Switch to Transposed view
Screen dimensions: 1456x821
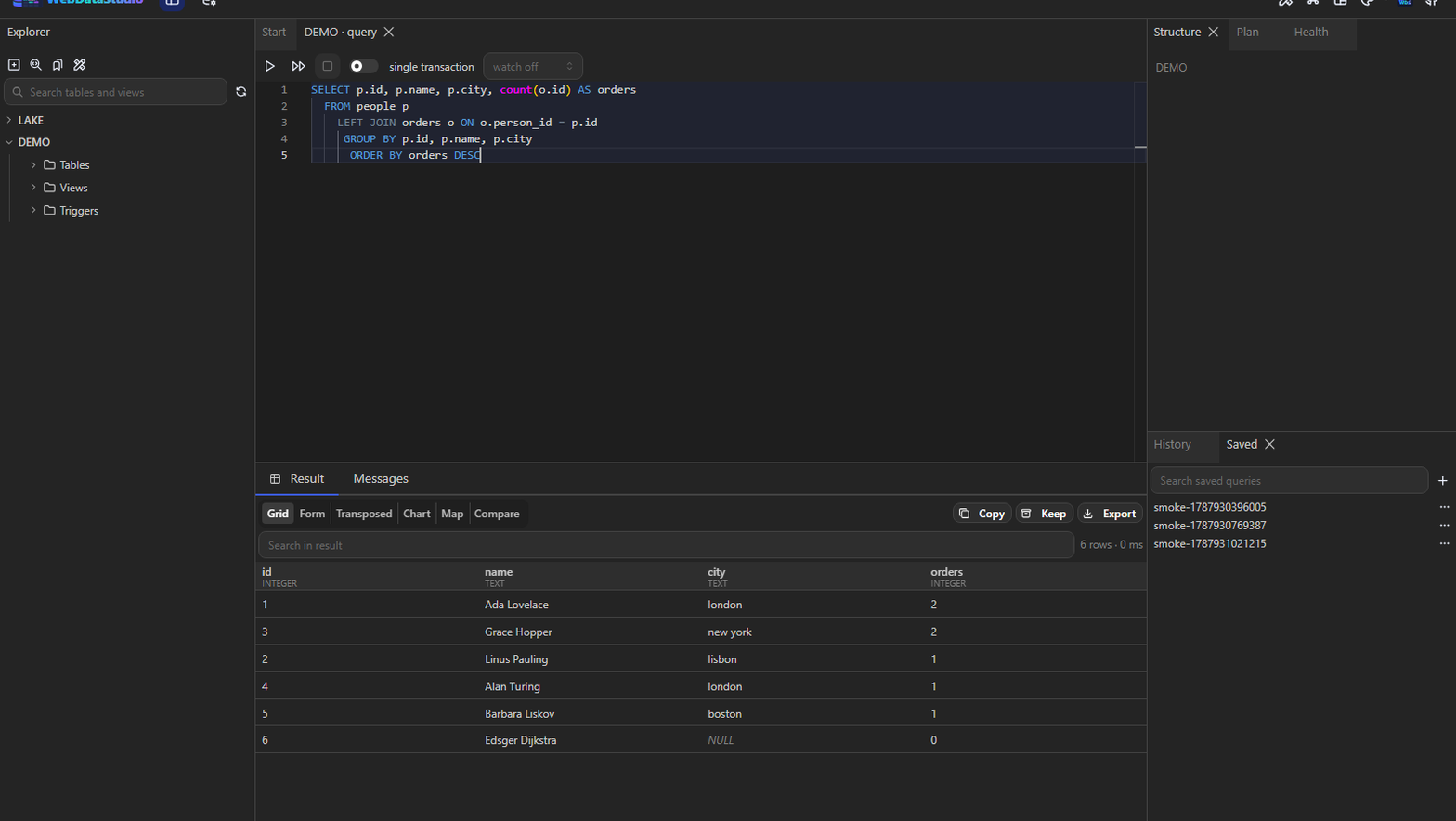point(364,514)
